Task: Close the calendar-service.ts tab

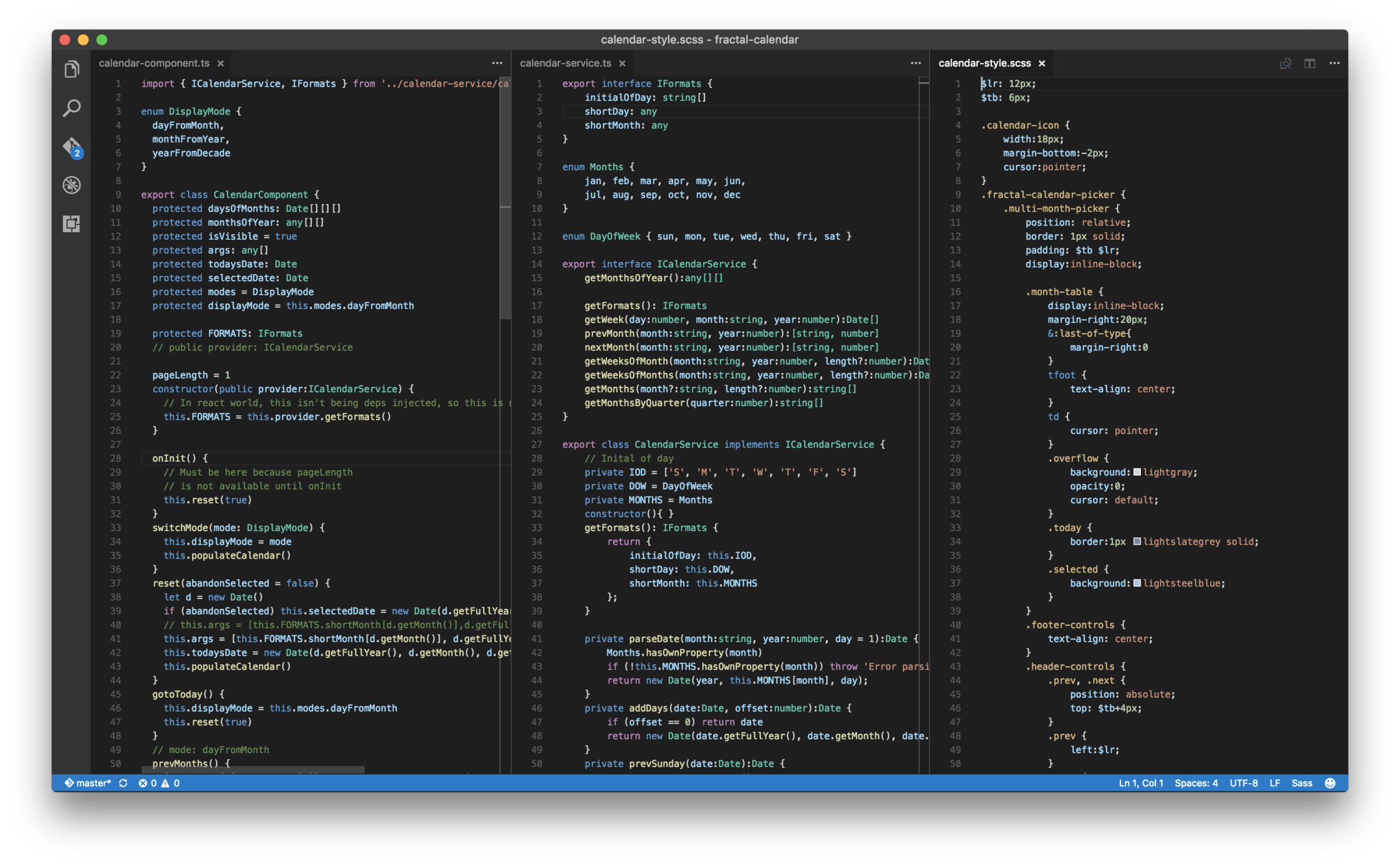Action: pyautogui.click(x=622, y=64)
